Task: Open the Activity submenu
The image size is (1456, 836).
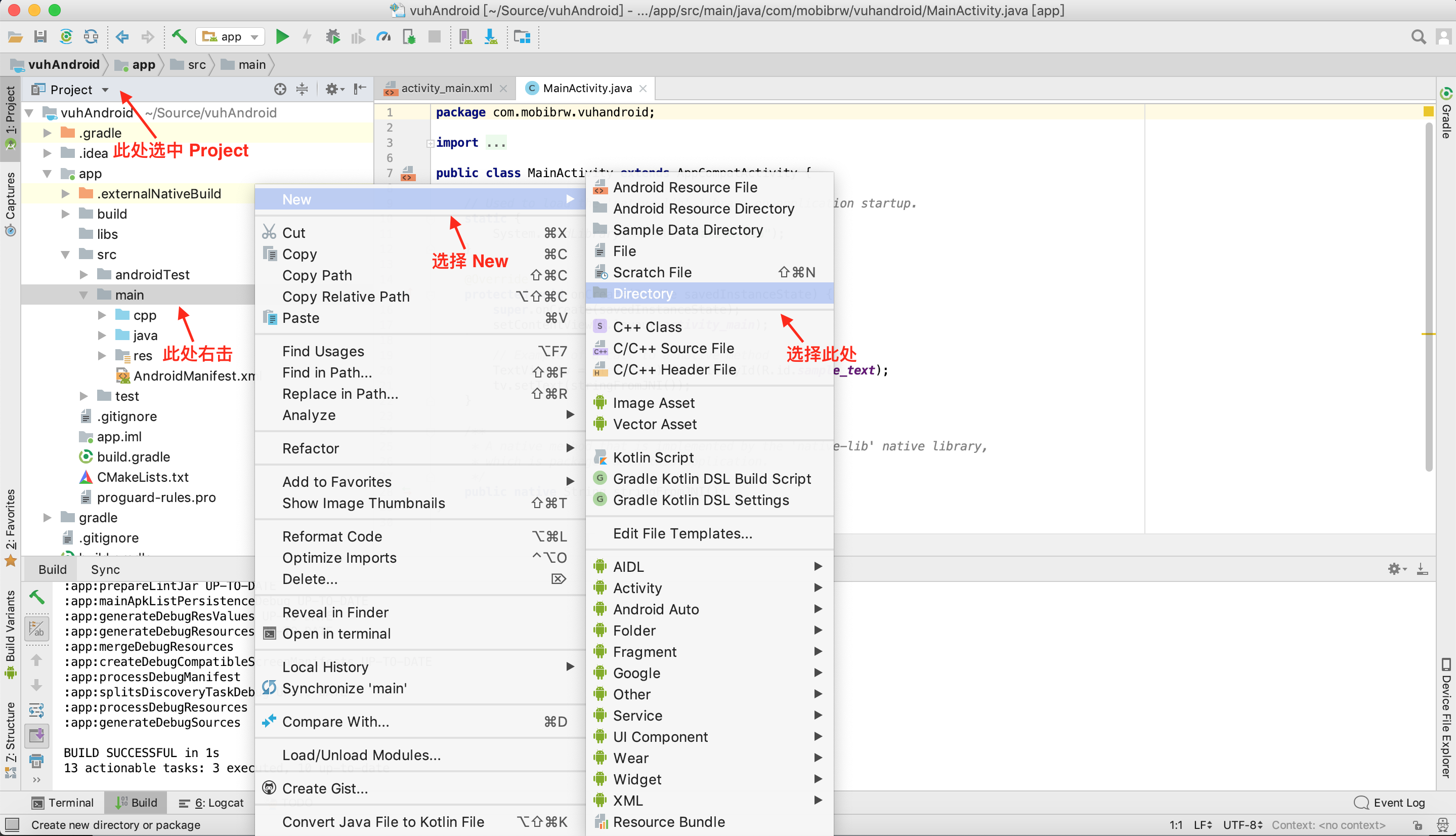Action: pos(709,589)
